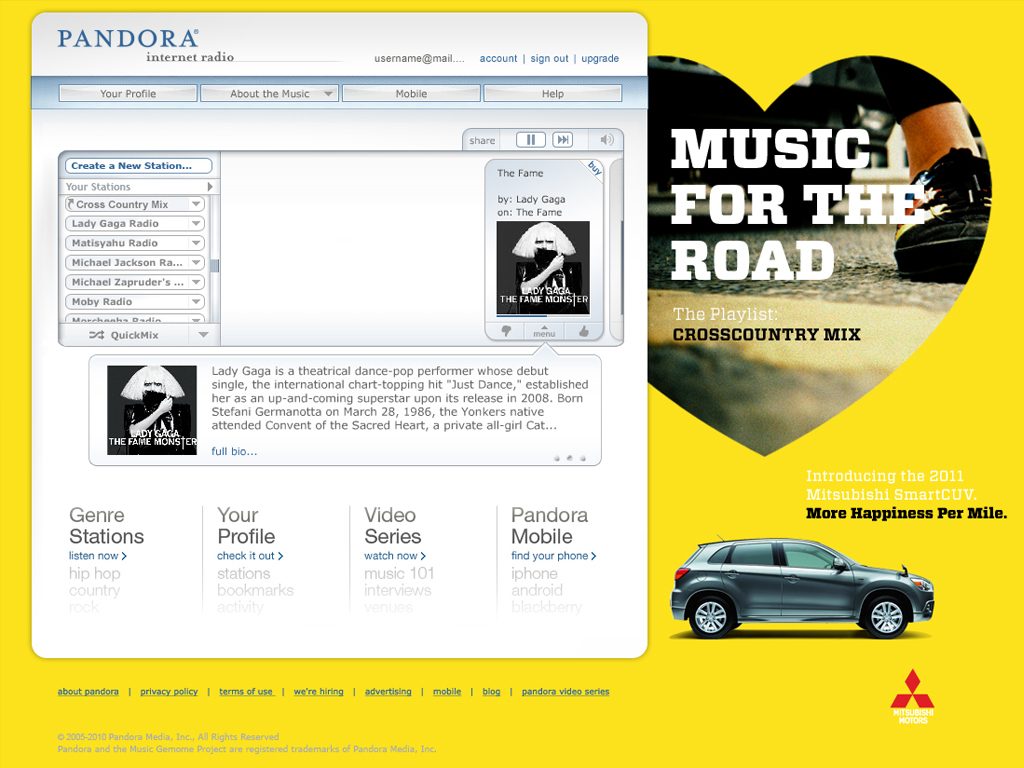Give the song a thumbs down
Screen dimensions: 1024x768
click(x=505, y=332)
